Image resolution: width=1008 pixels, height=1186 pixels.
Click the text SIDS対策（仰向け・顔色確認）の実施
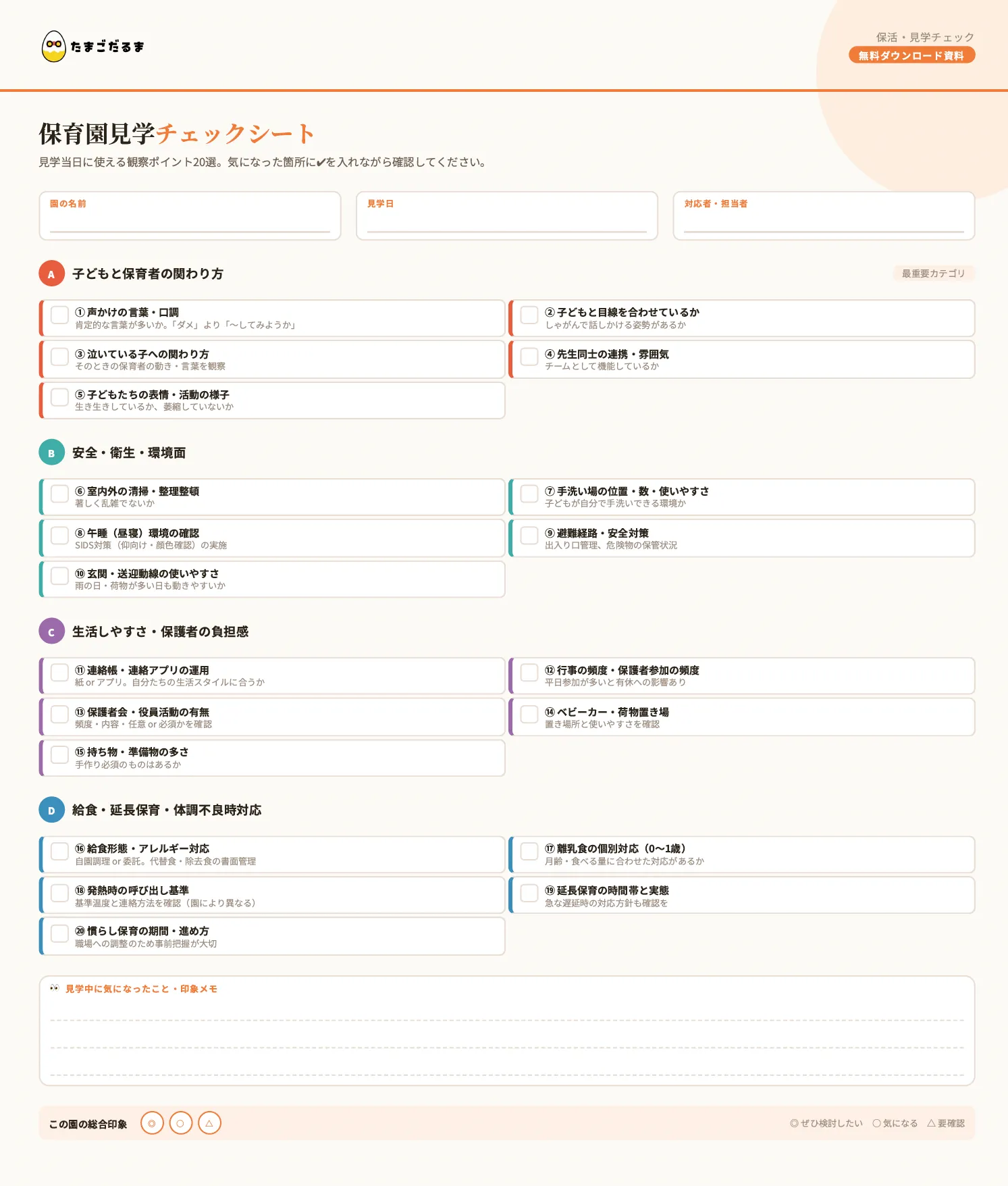pos(151,545)
